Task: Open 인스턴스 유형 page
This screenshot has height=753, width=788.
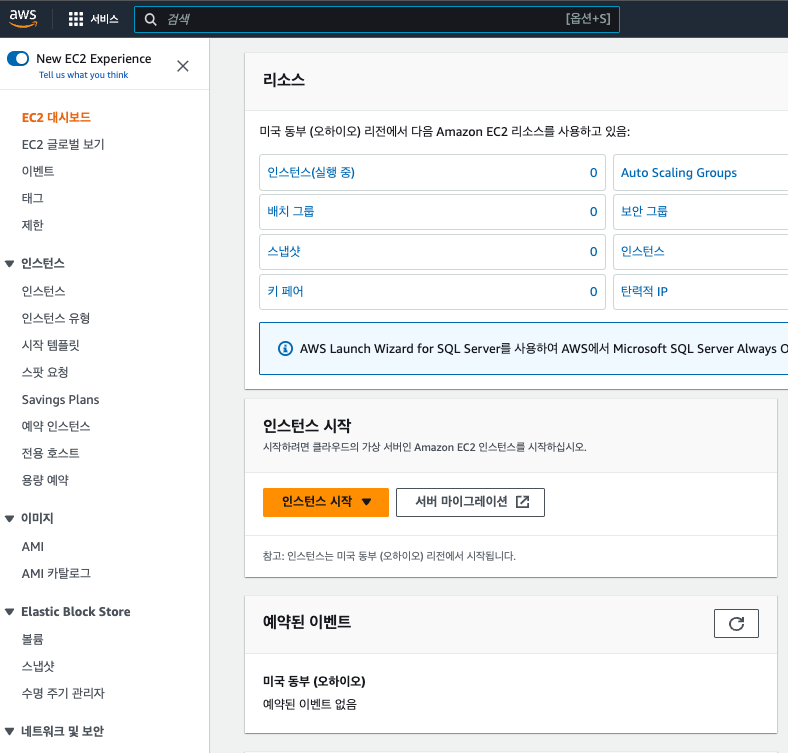Action: pyautogui.click(x=56, y=318)
